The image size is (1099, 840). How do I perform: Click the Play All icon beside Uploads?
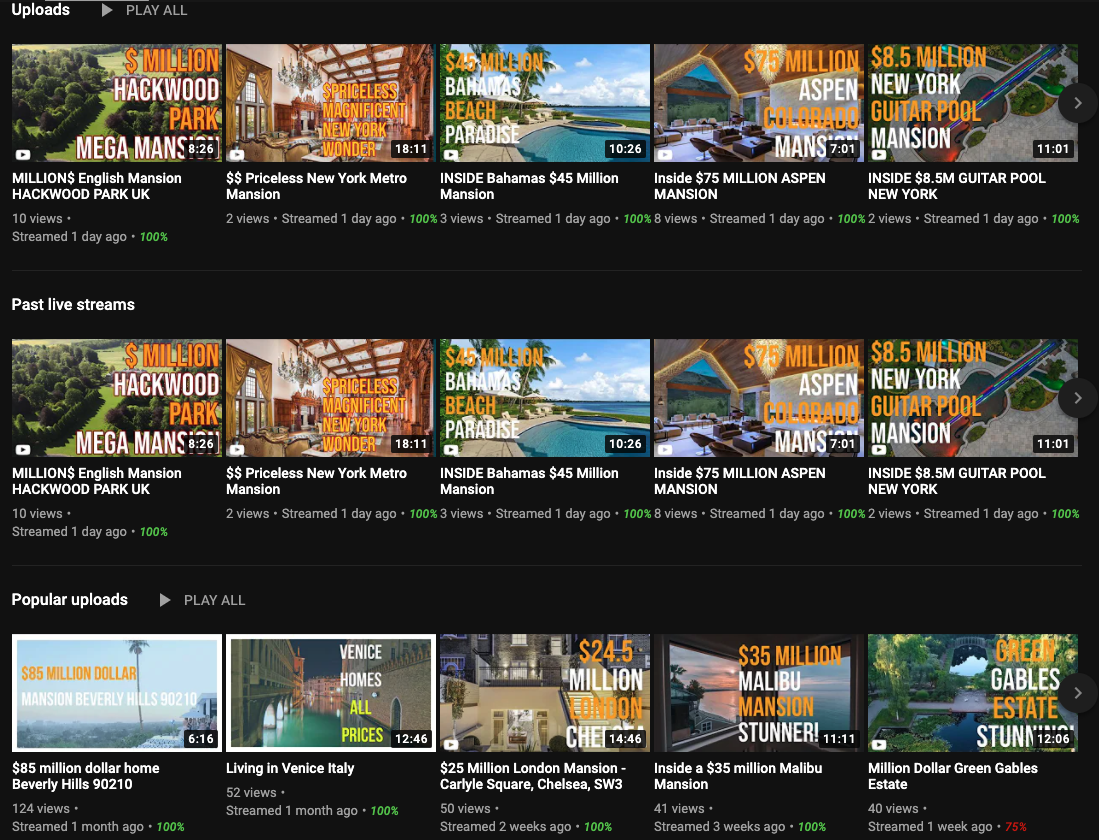107,11
